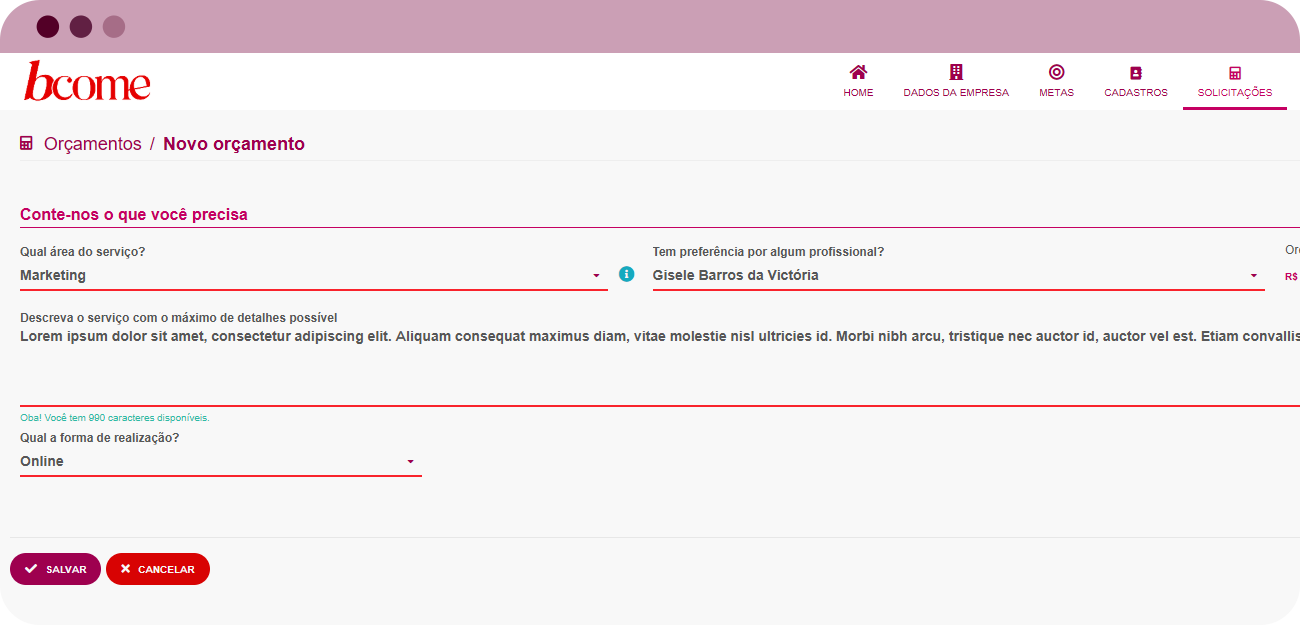Open the Gisele Barros professional dropdown arrow

[1253, 276]
